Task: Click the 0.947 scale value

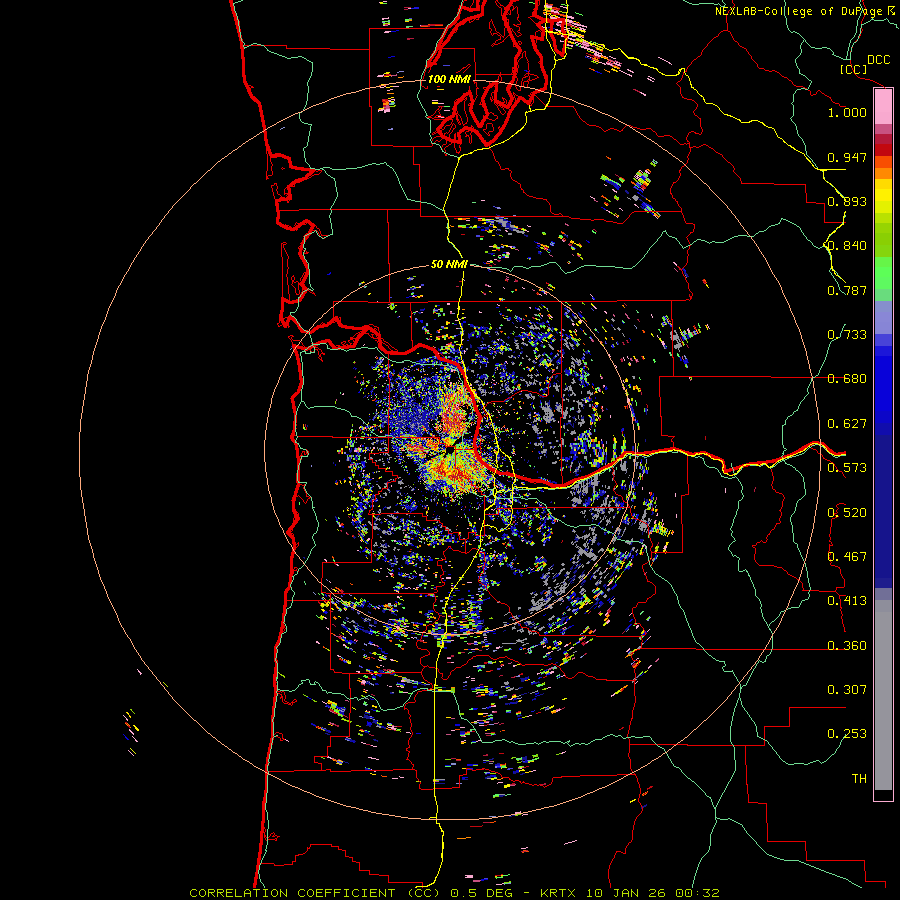Action: 847,157
